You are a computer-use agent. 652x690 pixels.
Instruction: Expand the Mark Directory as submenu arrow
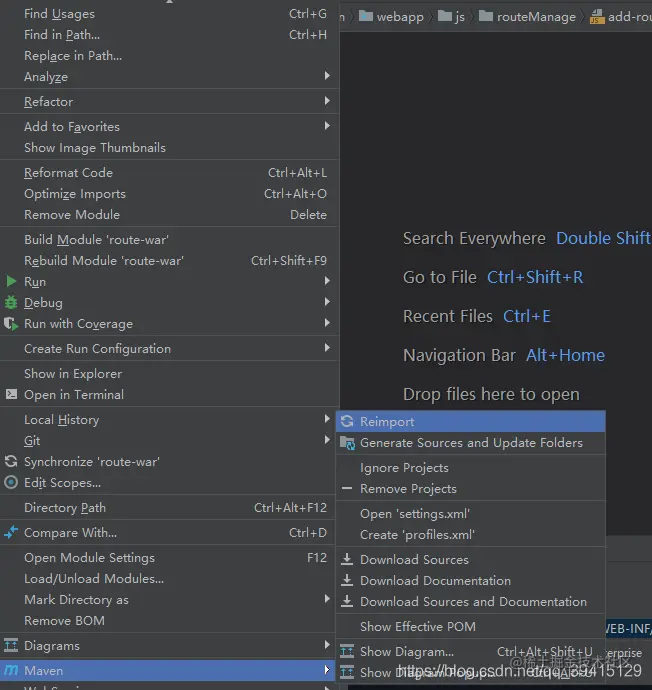(327, 598)
